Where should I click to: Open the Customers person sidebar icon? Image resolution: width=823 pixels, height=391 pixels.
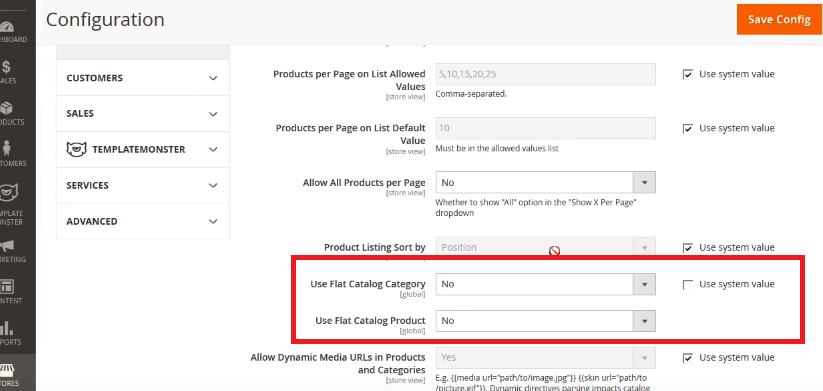(6, 149)
